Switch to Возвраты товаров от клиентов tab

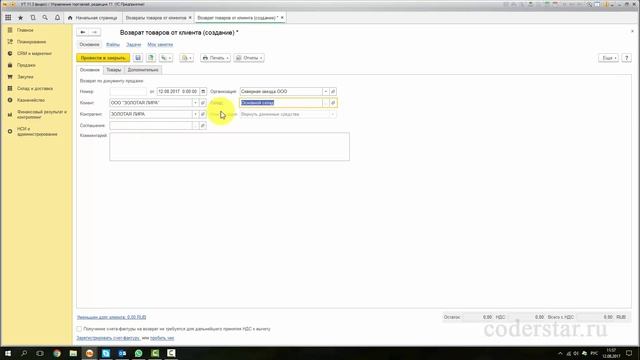point(156,18)
